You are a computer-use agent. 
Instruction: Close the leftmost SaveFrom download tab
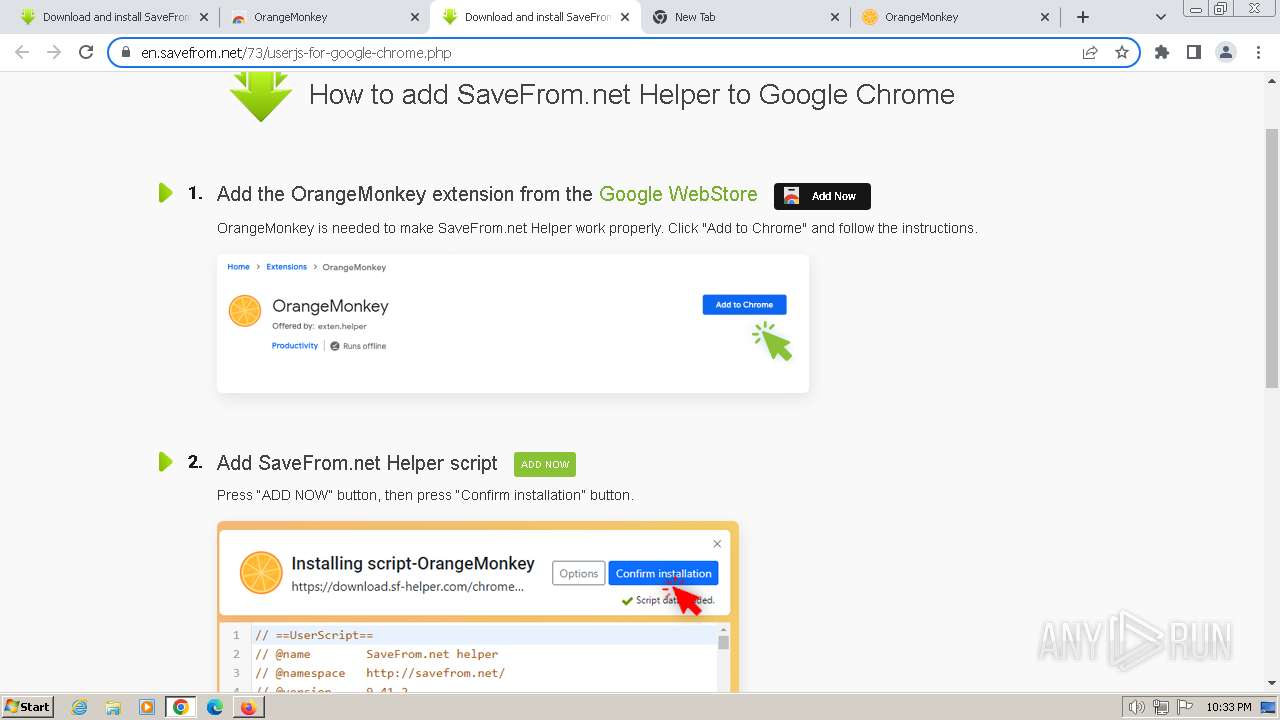(204, 17)
